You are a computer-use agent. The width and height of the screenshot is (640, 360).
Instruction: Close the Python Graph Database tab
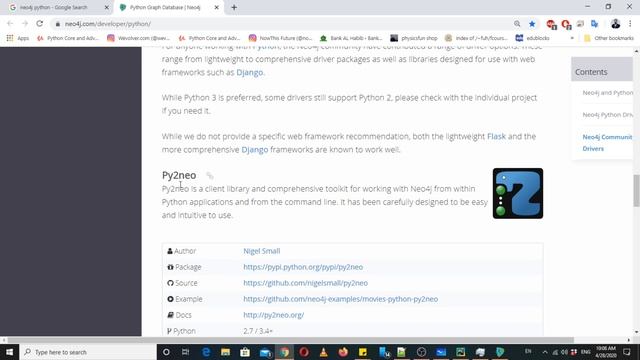pos(217,7)
